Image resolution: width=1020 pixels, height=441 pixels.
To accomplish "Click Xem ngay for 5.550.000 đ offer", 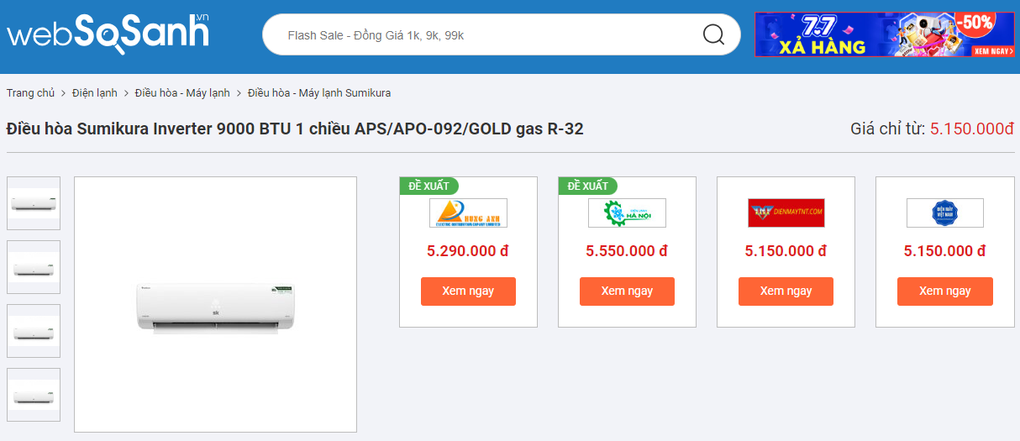I will click(627, 291).
